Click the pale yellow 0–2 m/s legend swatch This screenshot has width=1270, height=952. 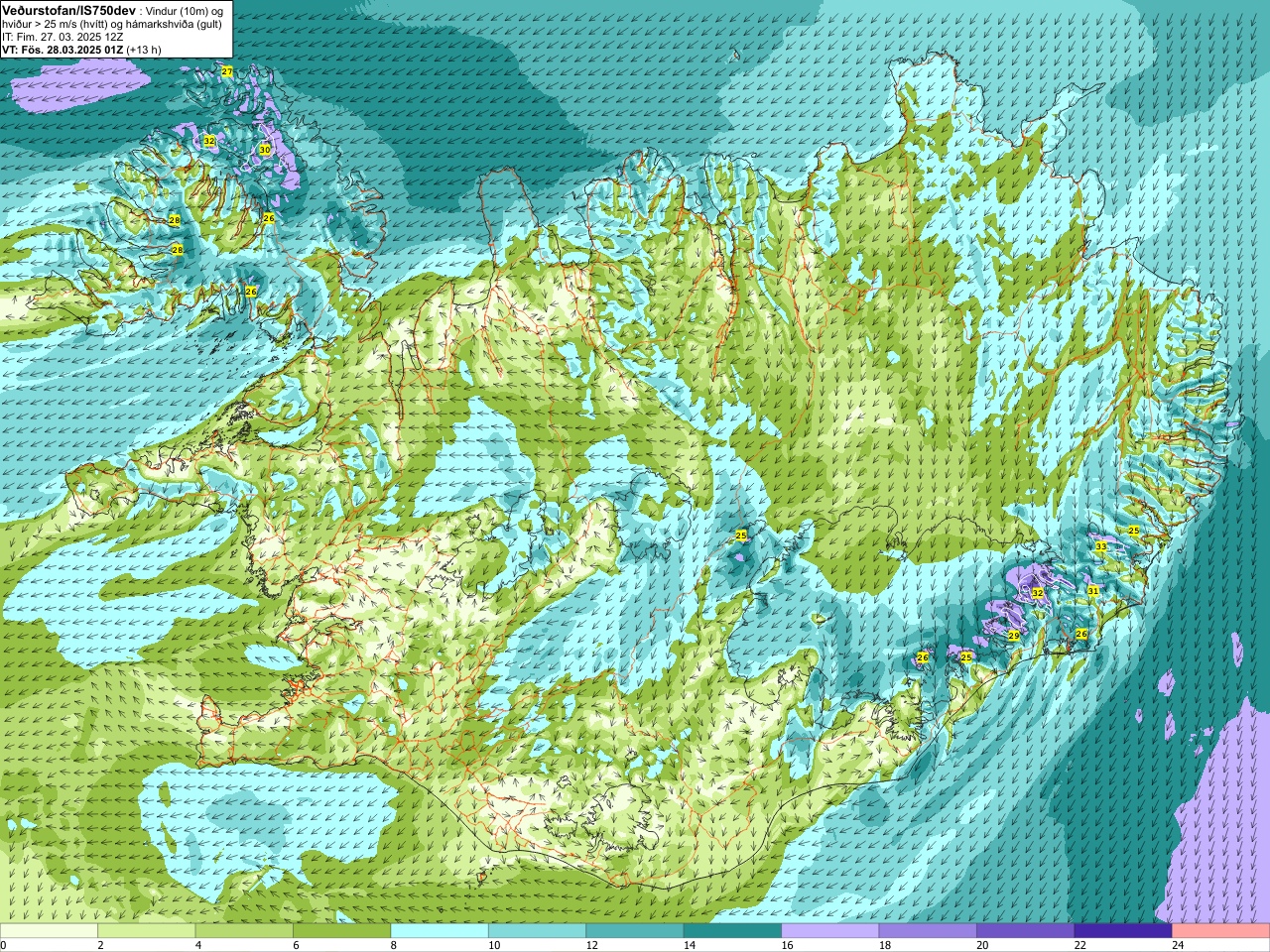point(49,931)
